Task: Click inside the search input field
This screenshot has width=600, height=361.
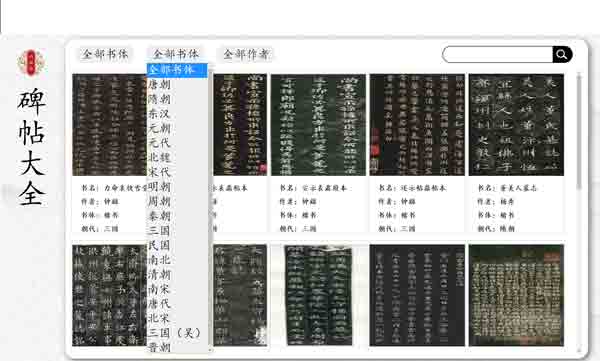Action: pos(497,54)
